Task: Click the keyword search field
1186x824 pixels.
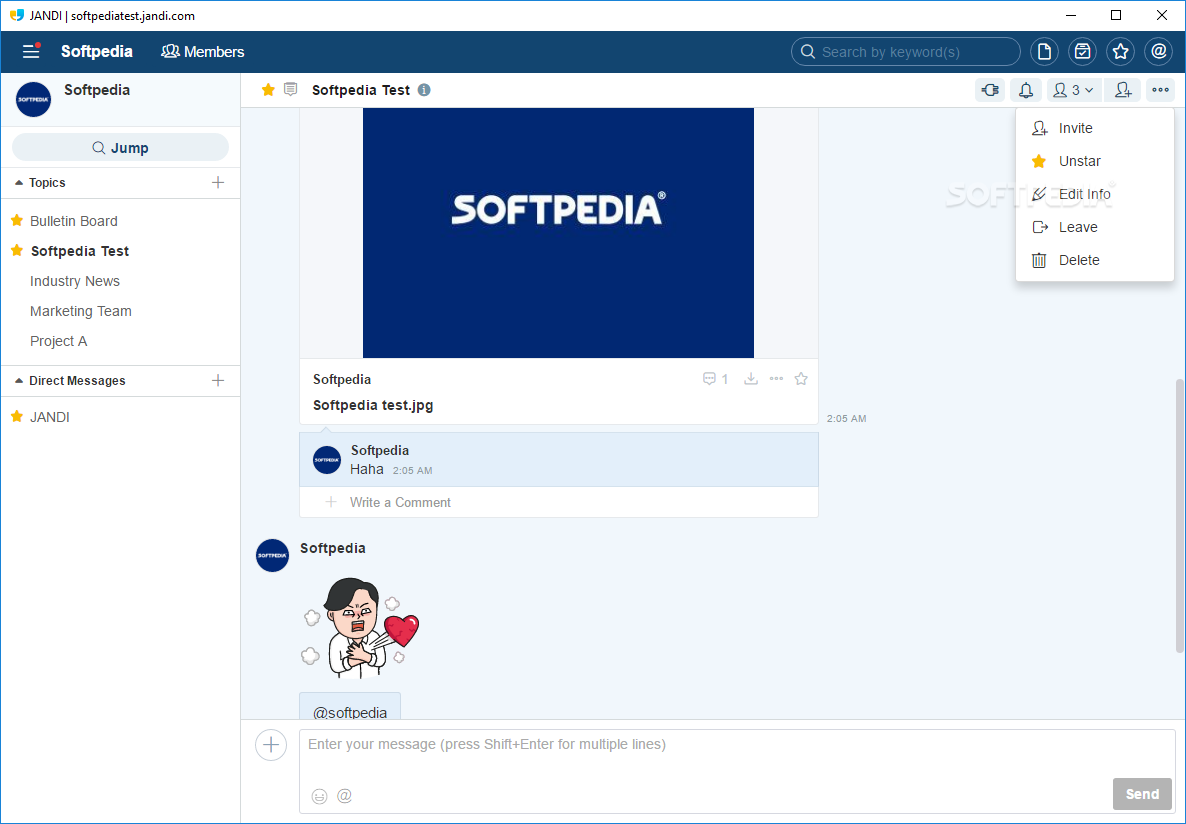Action: tap(905, 51)
